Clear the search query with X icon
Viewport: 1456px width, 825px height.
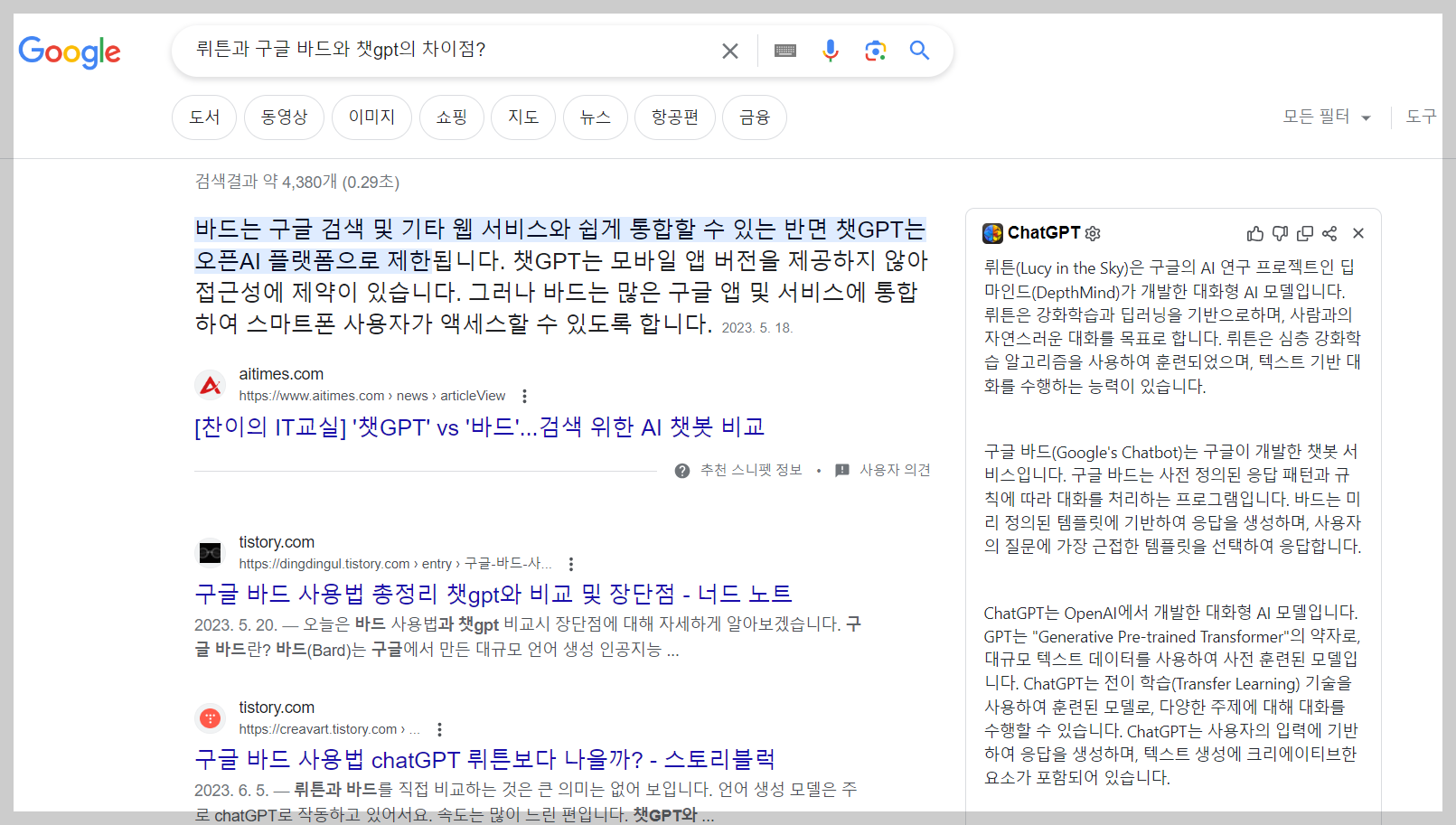coord(730,51)
